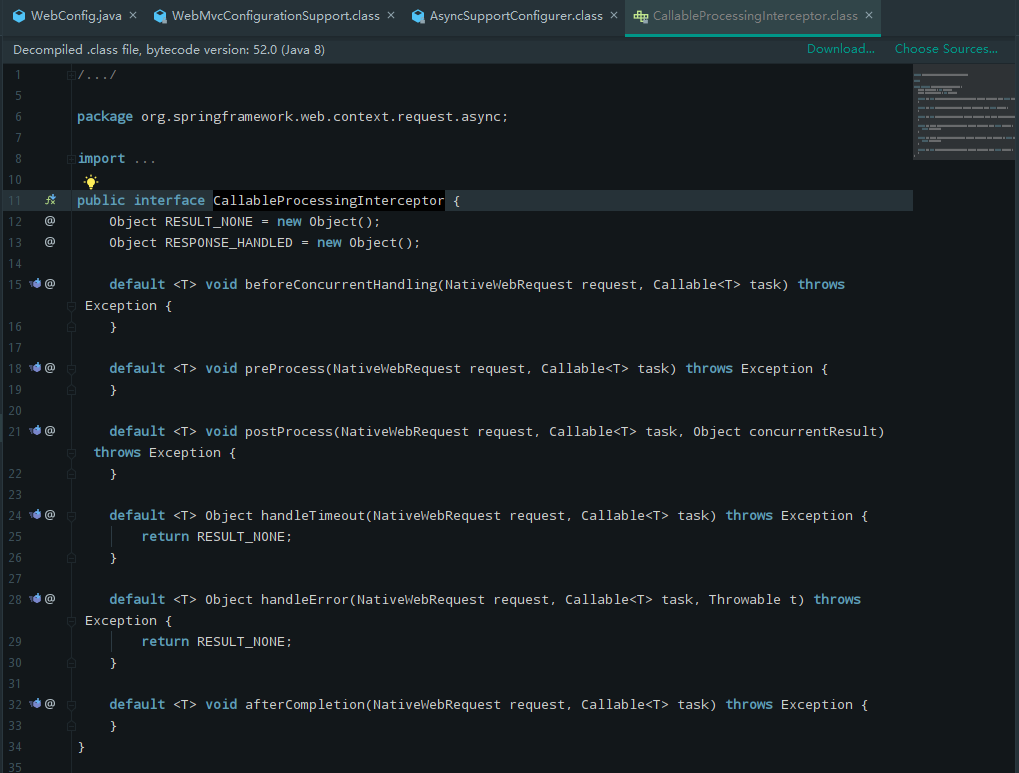Click the overridden-method gutter icon next to postProcess
Image resolution: width=1019 pixels, height=773 pixels.
[38, 431]
